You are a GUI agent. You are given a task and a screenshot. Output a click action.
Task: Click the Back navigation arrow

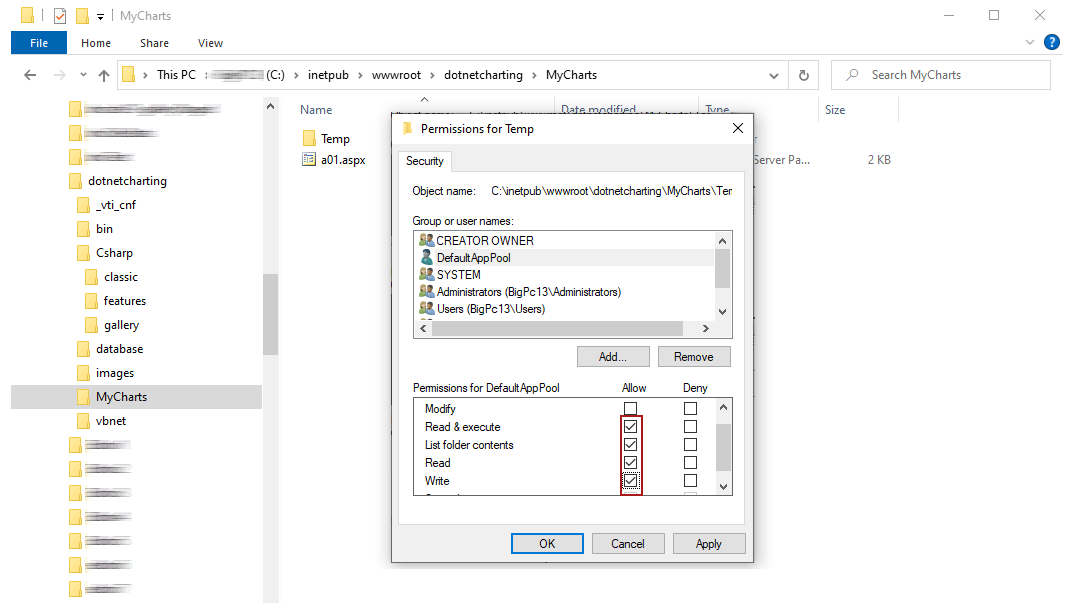tap(30, 75)
